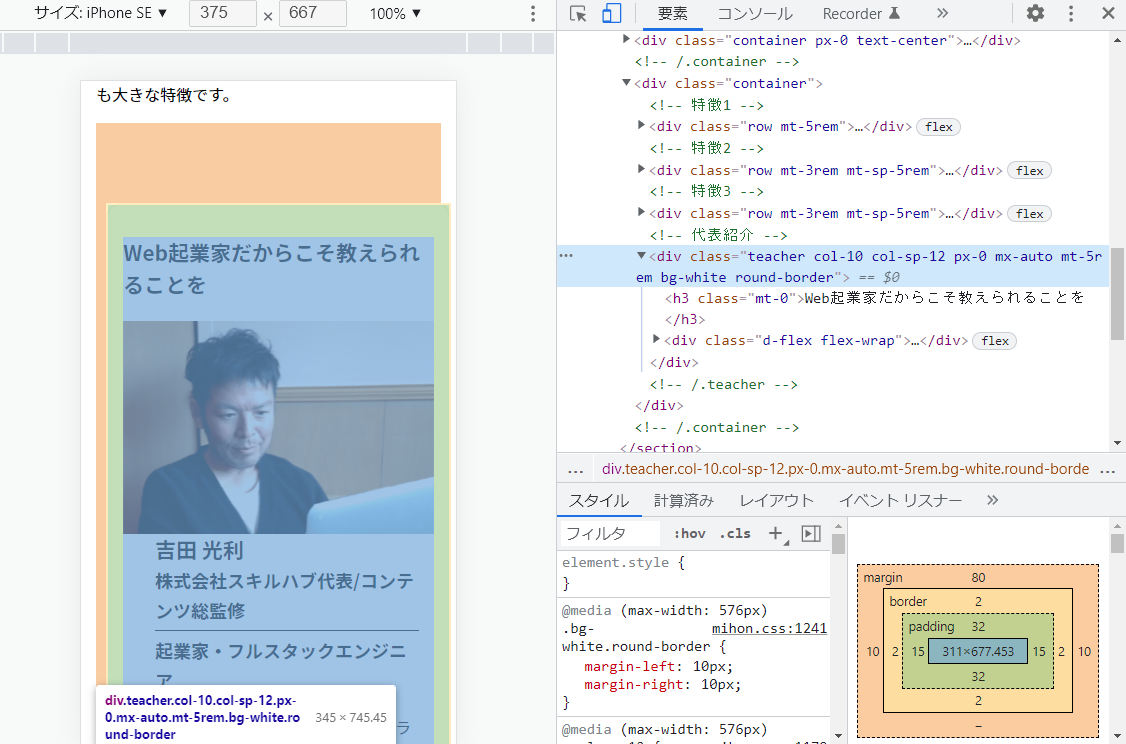Switch to the コンソール tab
Image resolution: width=1126 pixels, height=744 pixels.
click(x=755, y=14)
